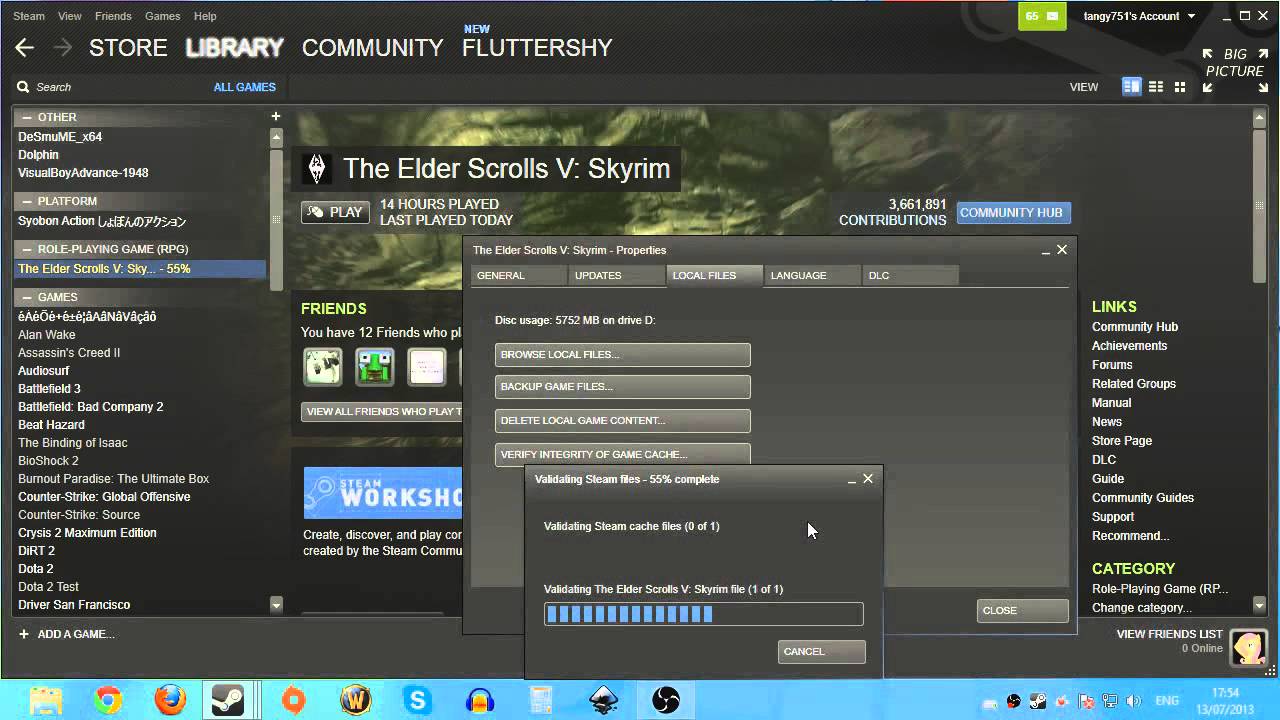Switch to the DLC properties tab
Viewport: 1280px width, 720px height.
point(910,275)
